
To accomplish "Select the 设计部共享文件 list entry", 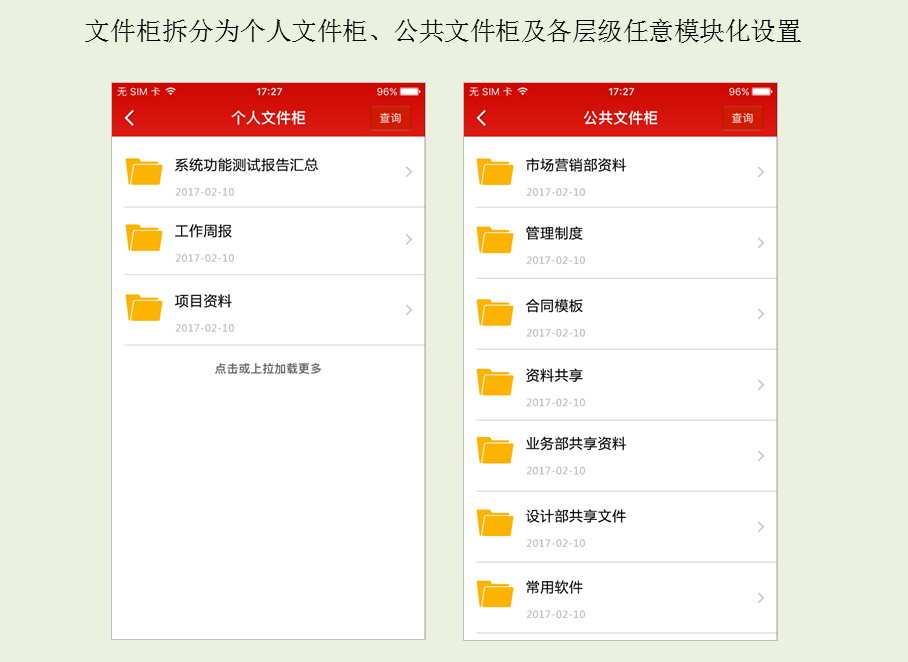I will [620, 527].
